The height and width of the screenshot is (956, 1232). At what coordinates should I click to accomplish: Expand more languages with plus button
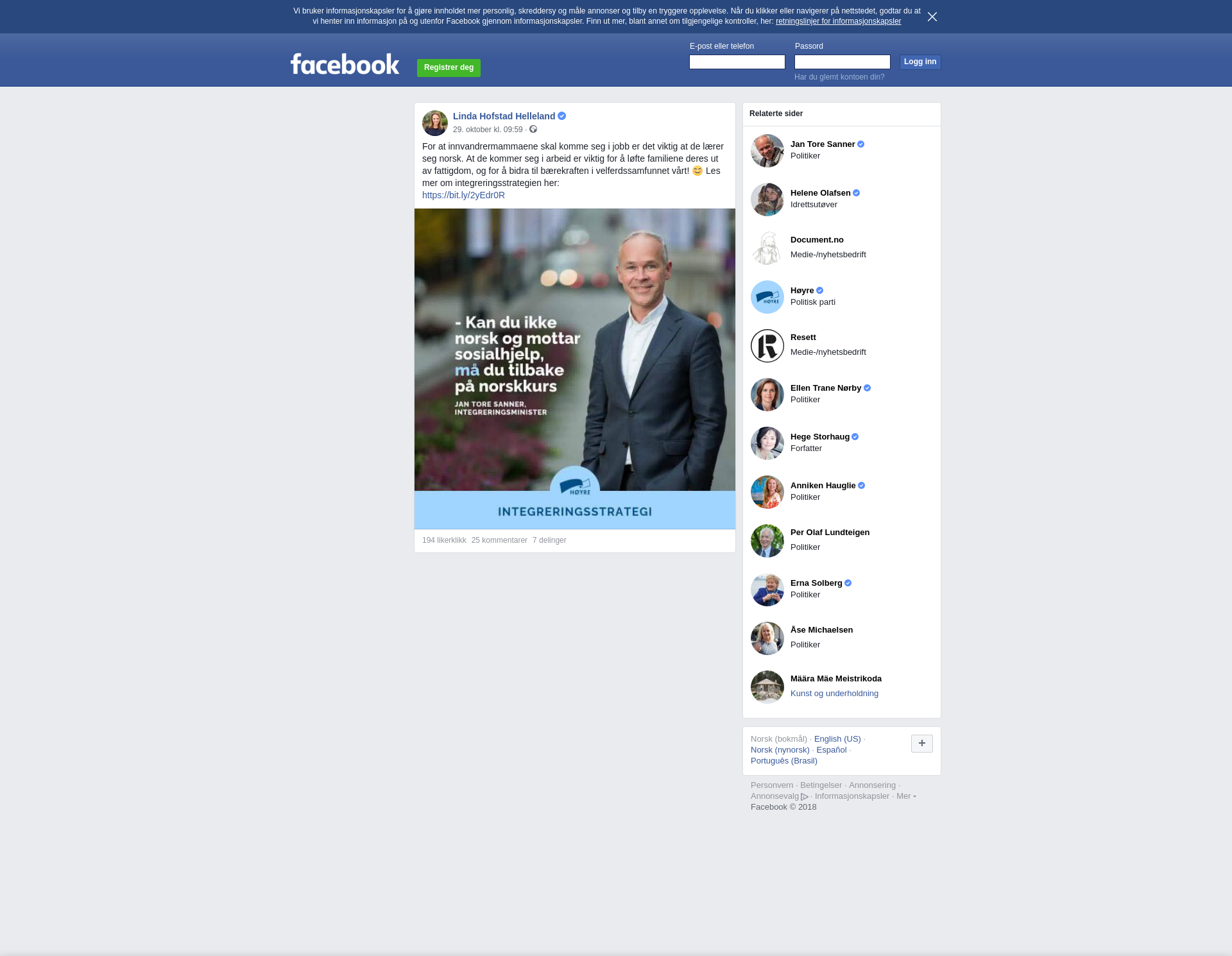click(922, 744)
